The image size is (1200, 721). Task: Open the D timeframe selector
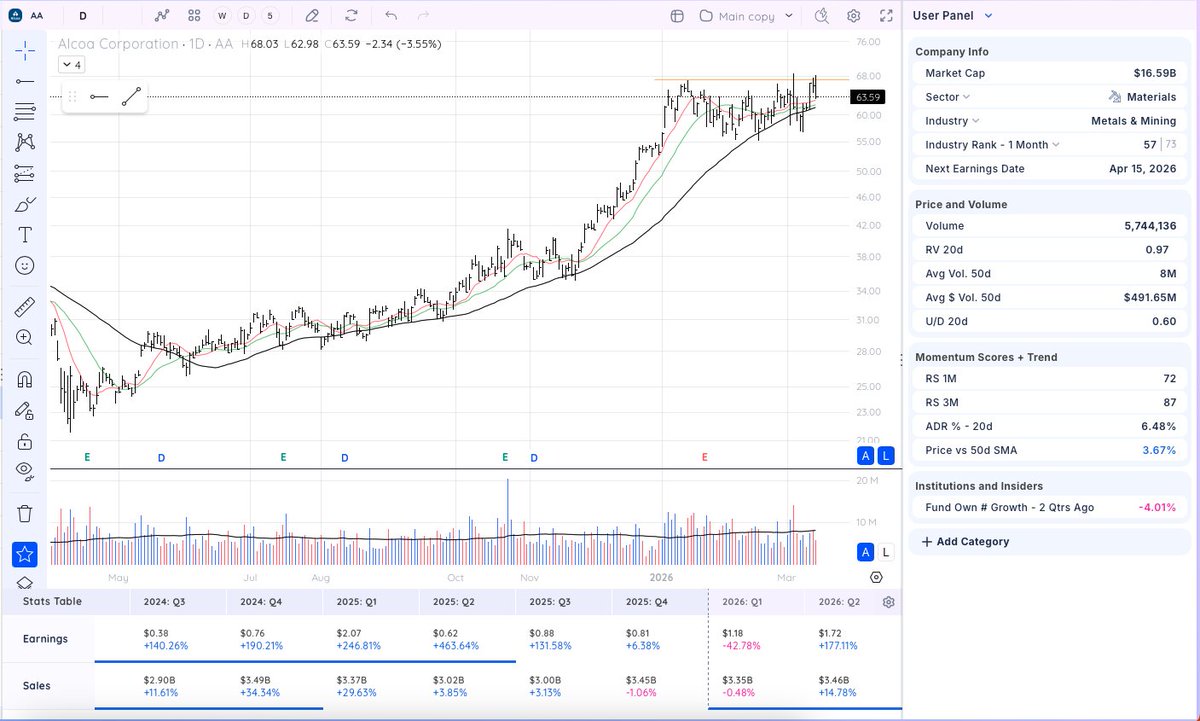click(83, 16)
